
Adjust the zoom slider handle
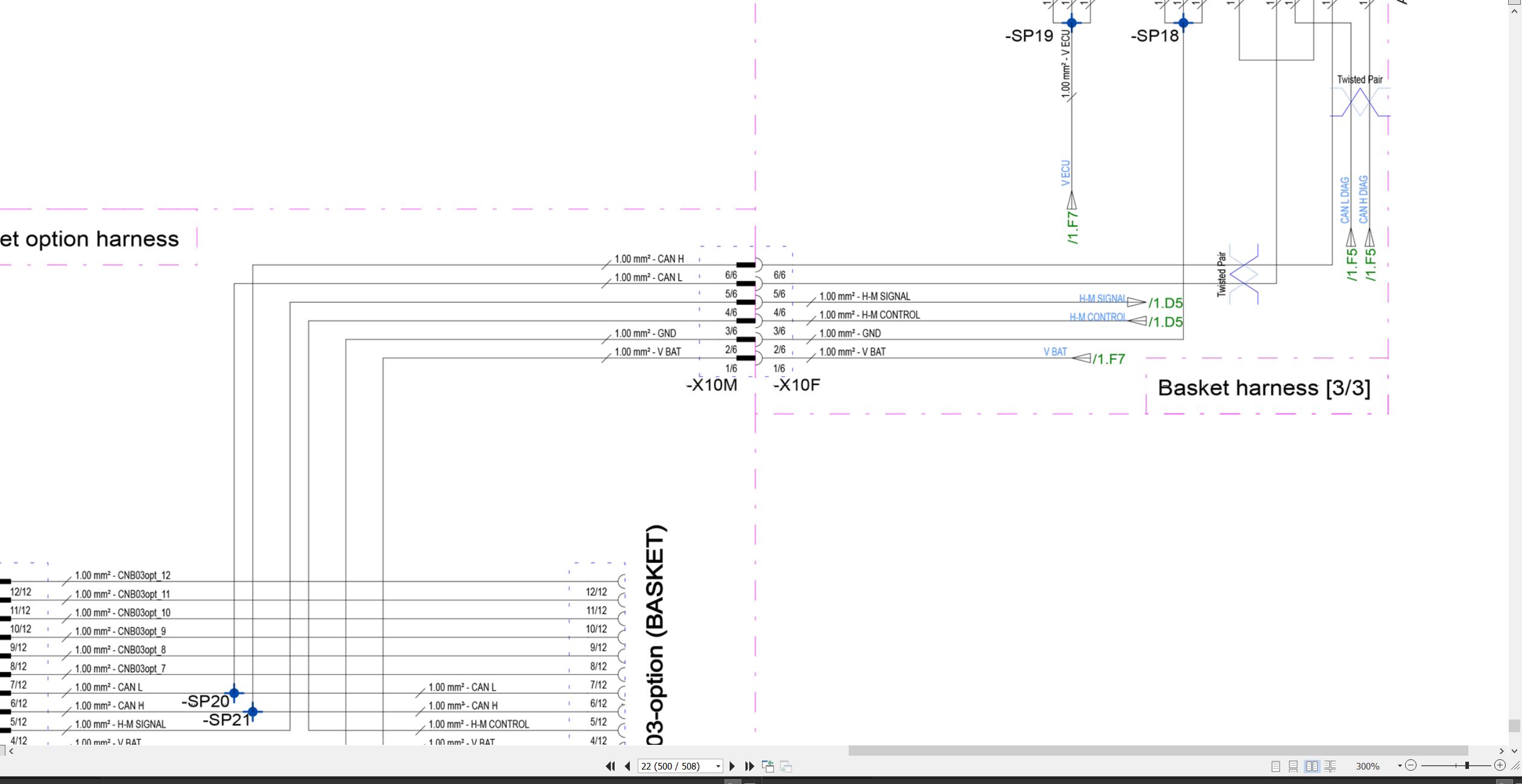click(x=1467, y=765)
